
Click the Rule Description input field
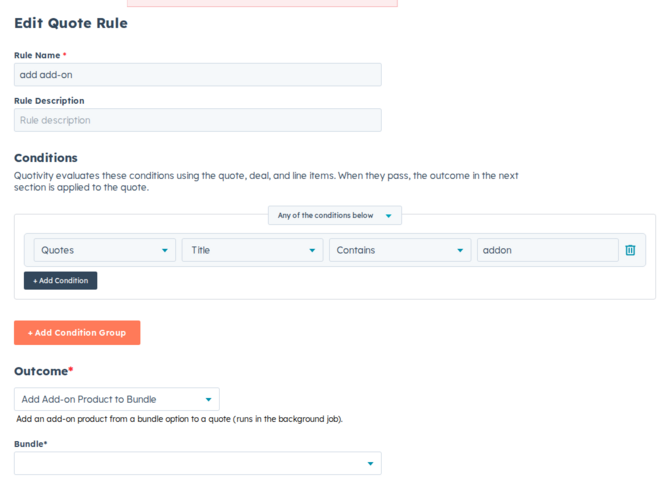197,120
